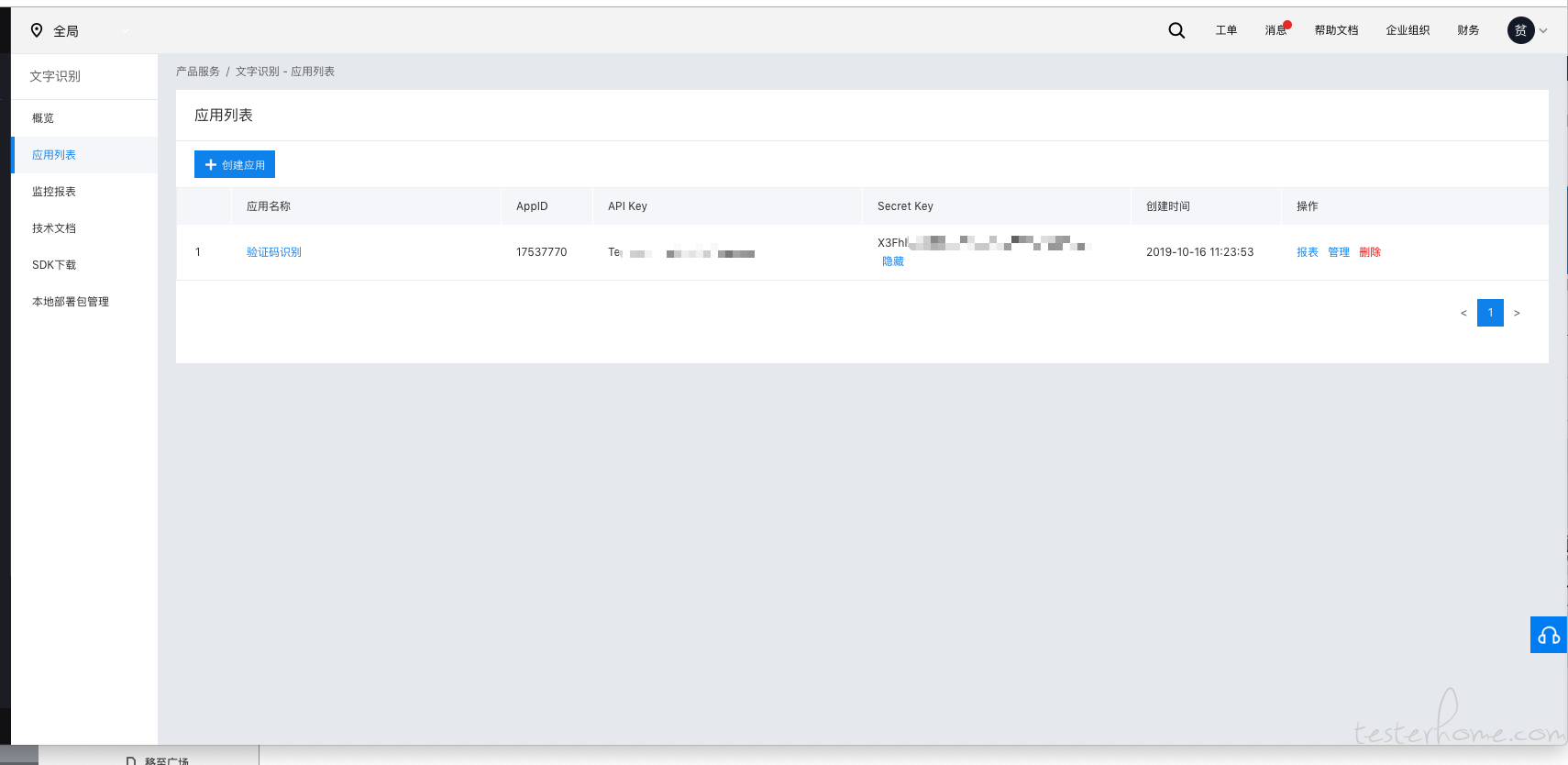Click AppID value 17537770
The image size is (1568, 765).
(x=542, y=252)
